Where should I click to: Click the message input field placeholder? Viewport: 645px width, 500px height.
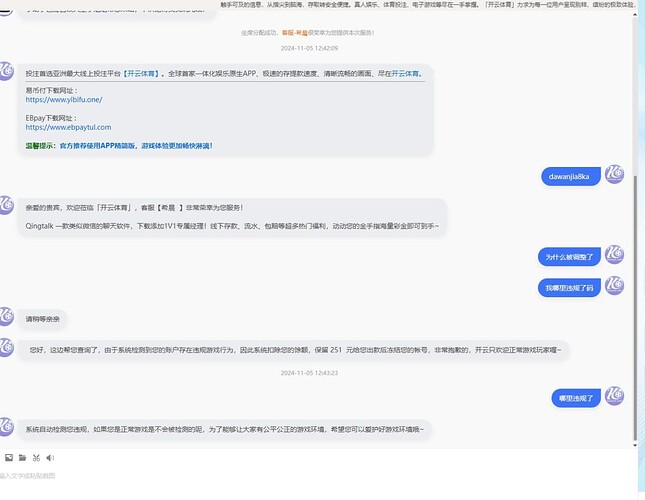pos(28,476)
